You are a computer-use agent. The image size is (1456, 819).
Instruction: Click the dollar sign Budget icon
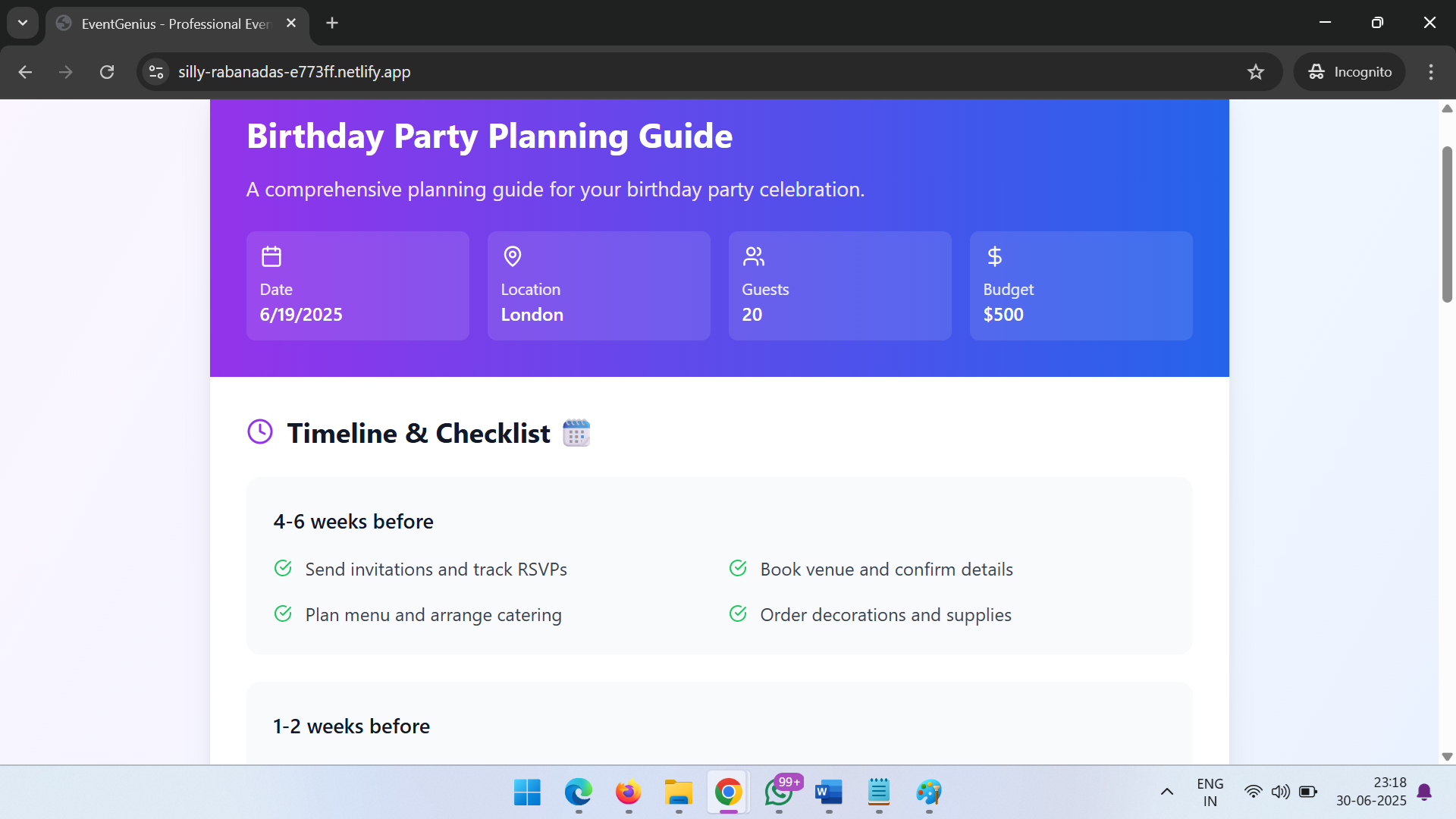(994, 256)
